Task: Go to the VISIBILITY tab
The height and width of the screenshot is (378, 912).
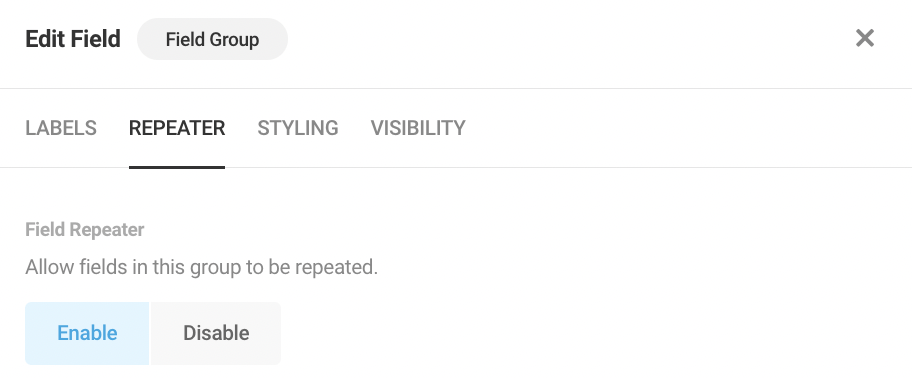Action: [x=418, y=128]
